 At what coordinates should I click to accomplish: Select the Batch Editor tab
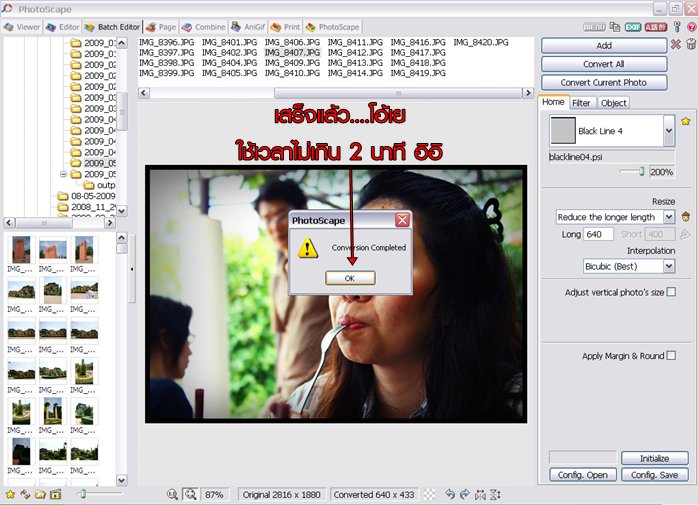pos(112,27)
